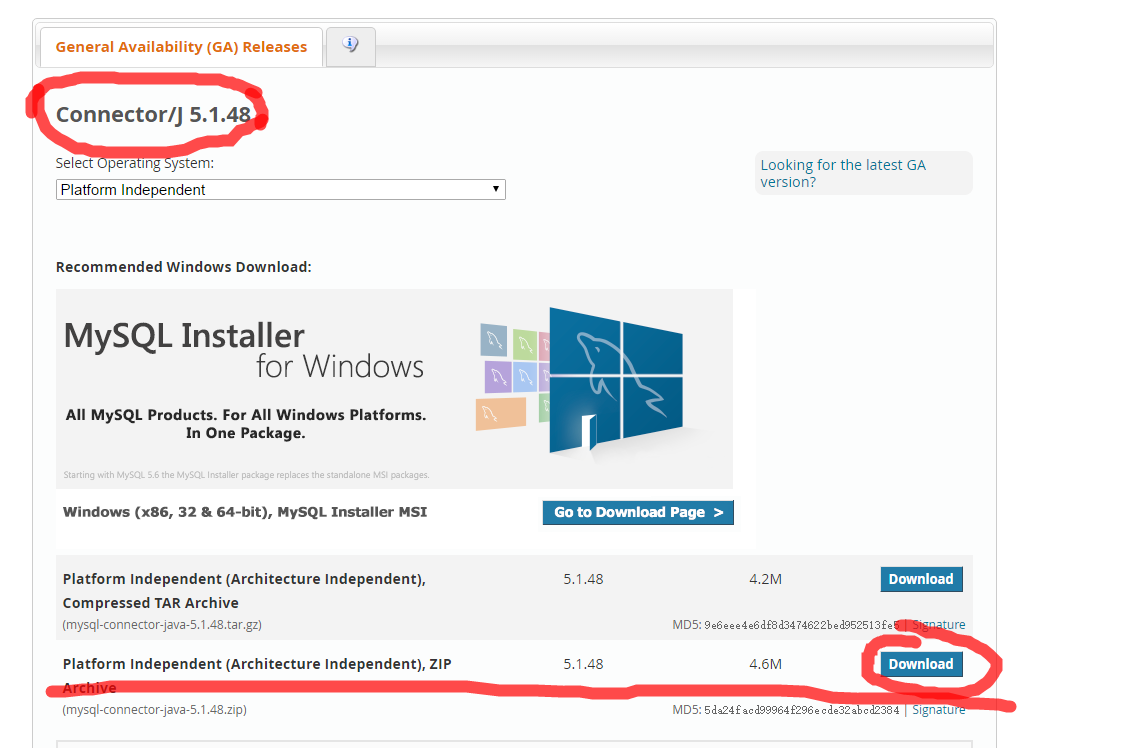Click the Connector/J 5.1.48 heading
Screen dimensions: 1122x748
(153, 115)
